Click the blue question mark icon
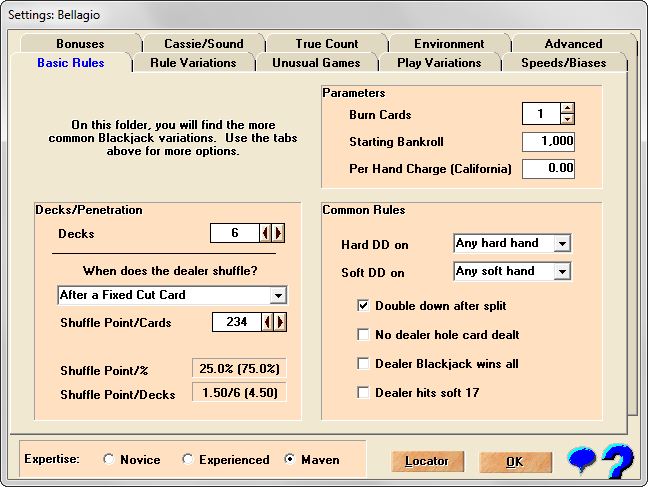 [x=618, y=461]
